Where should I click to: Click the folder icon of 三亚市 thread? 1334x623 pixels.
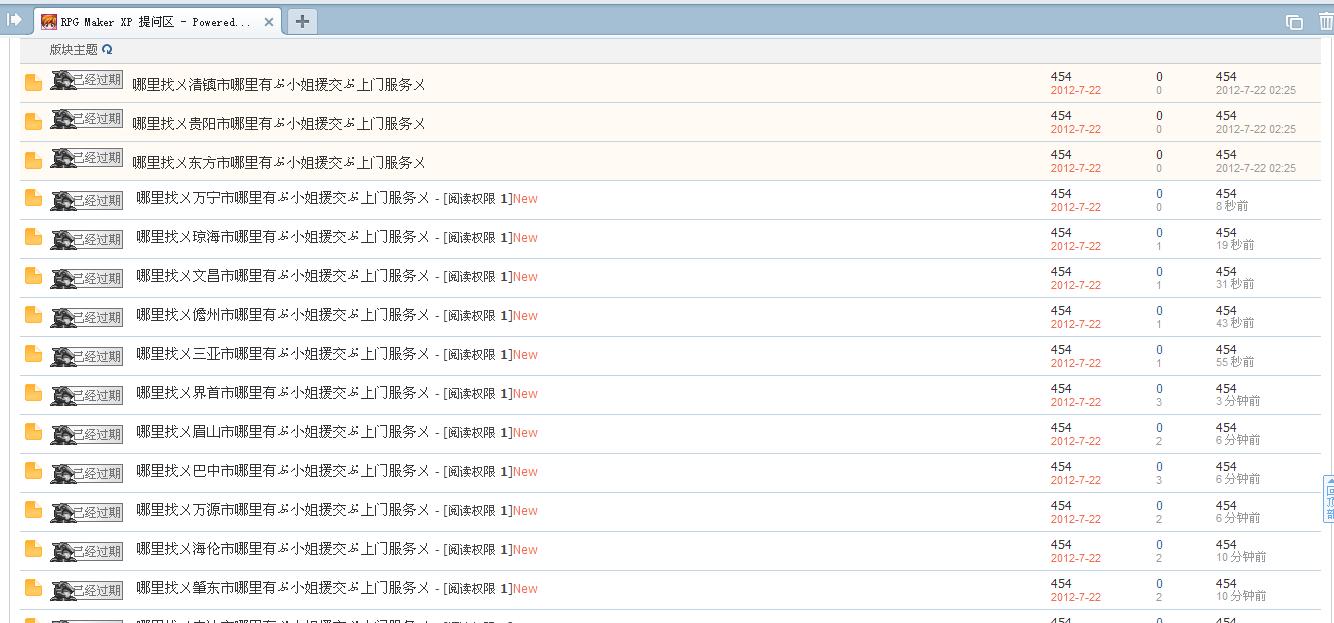coord(33,354)
